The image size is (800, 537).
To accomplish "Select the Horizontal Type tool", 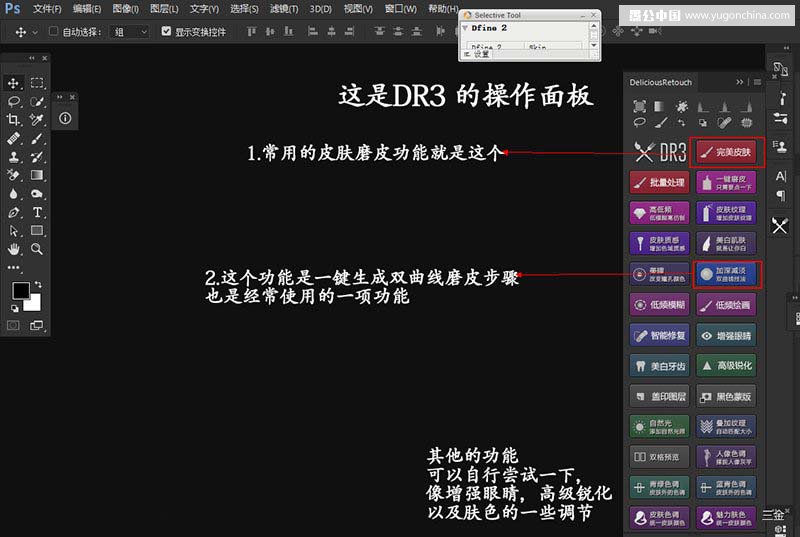I will point(37,212).
